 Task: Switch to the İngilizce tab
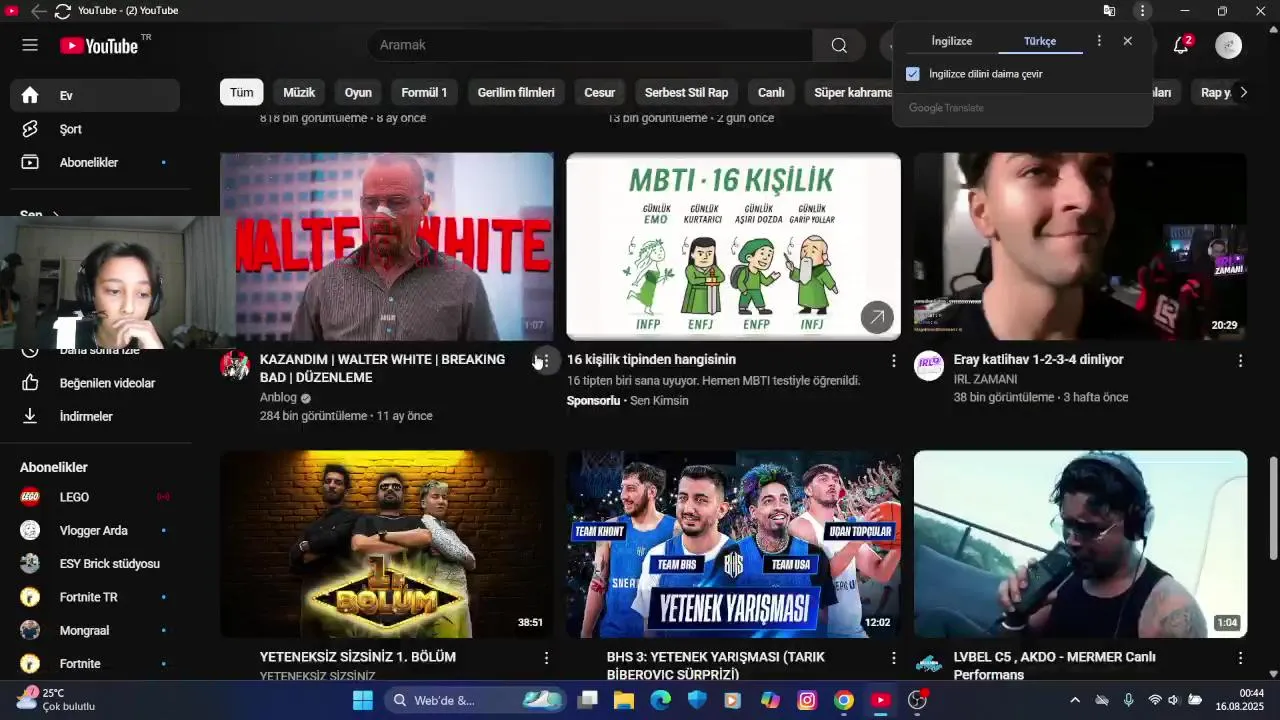coord(951,41)
